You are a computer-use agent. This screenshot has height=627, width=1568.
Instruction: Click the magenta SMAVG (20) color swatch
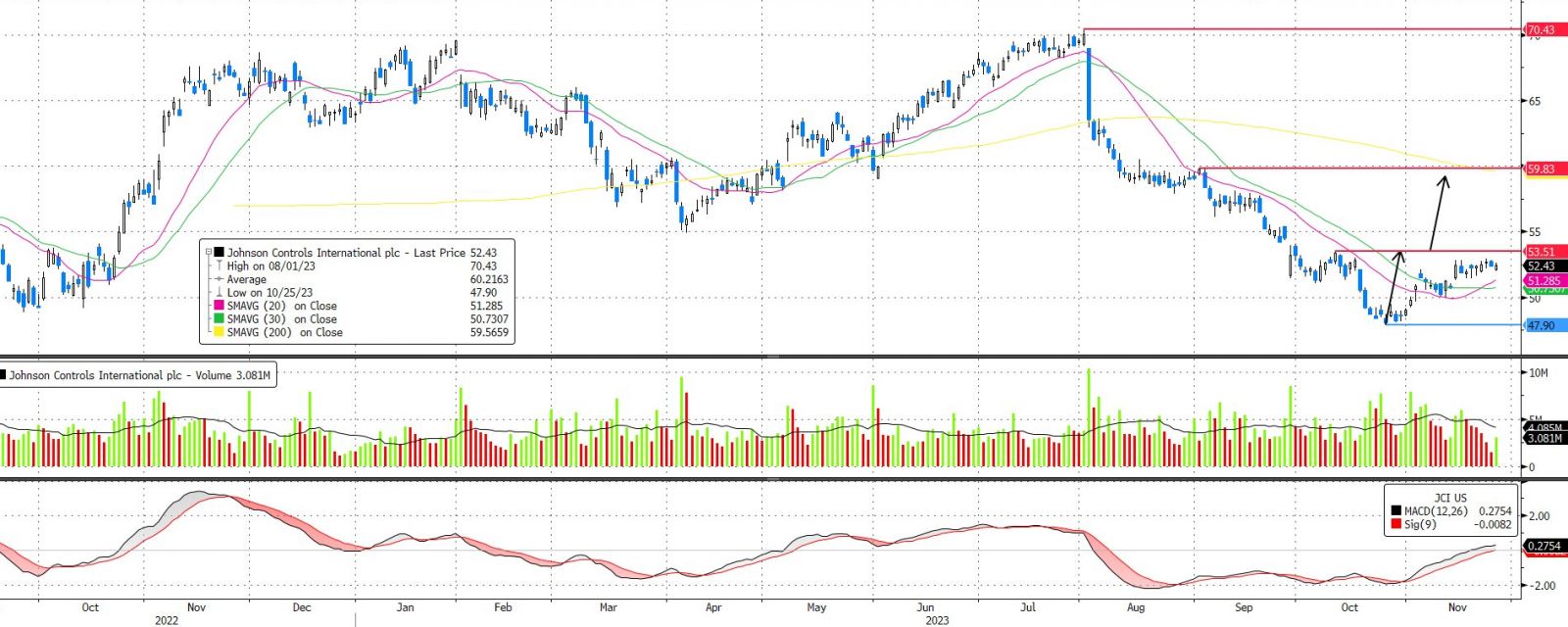pos(220,306)
